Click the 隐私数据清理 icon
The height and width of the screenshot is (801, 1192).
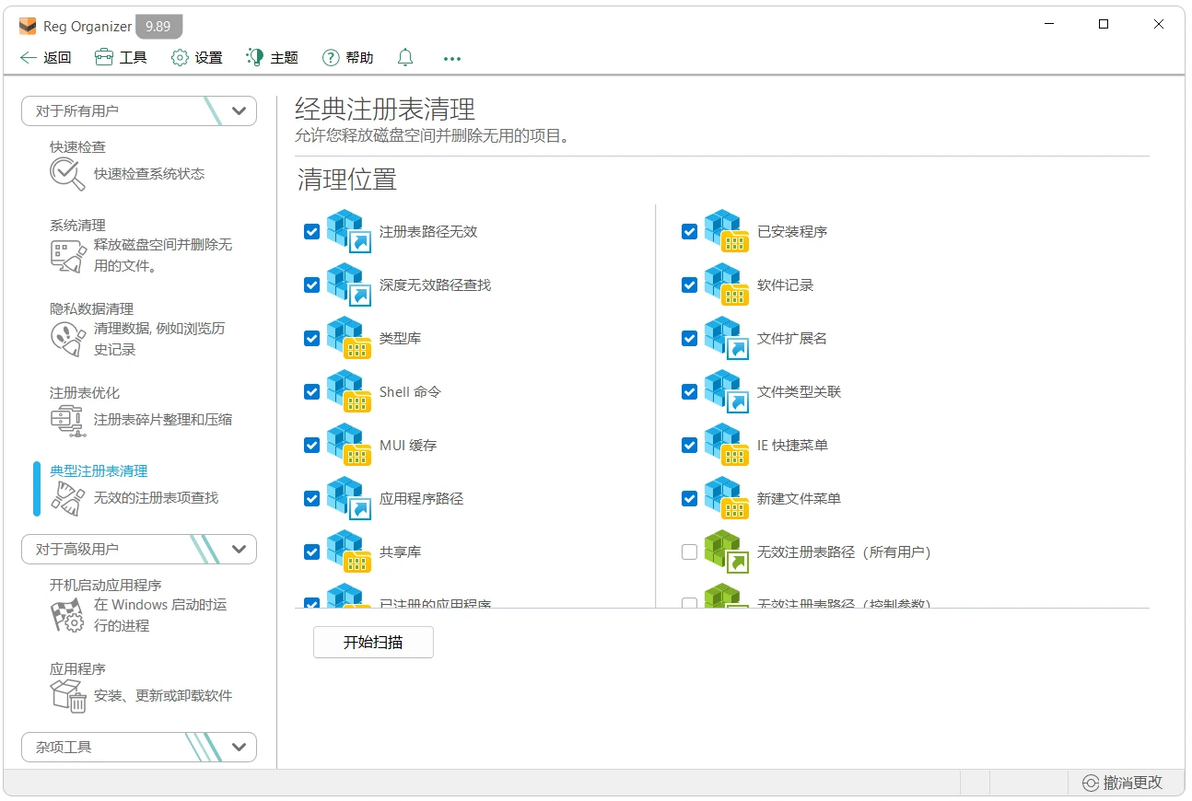(68, 339)
